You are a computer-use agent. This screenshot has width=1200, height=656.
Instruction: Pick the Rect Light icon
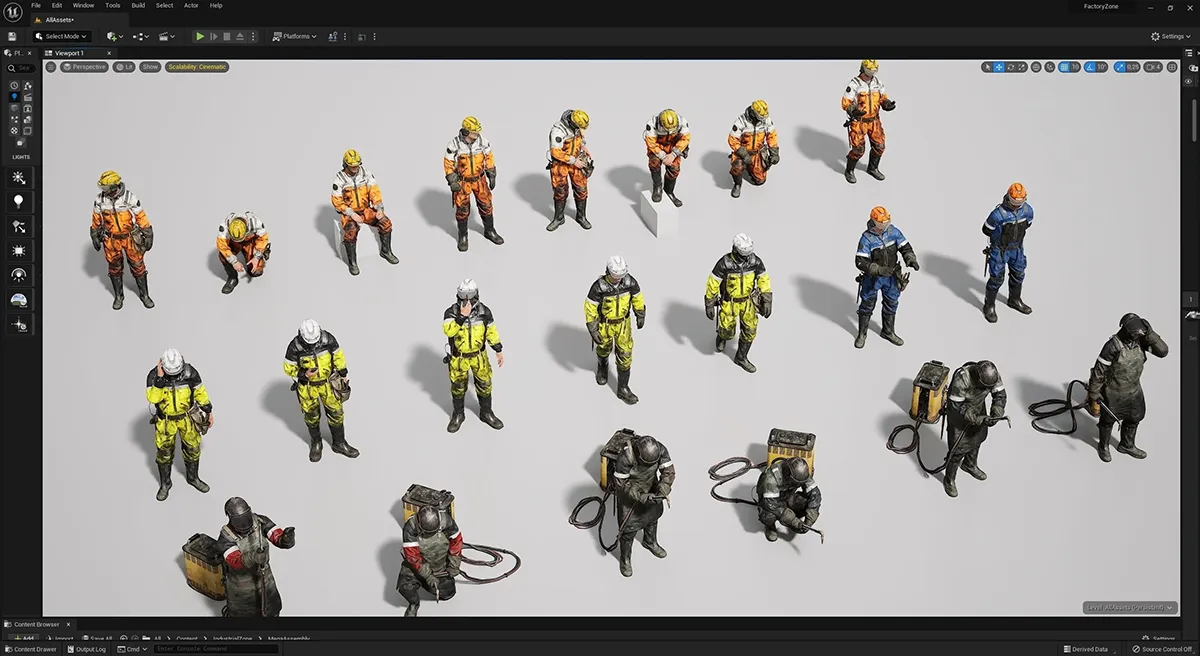click(19, 250)
